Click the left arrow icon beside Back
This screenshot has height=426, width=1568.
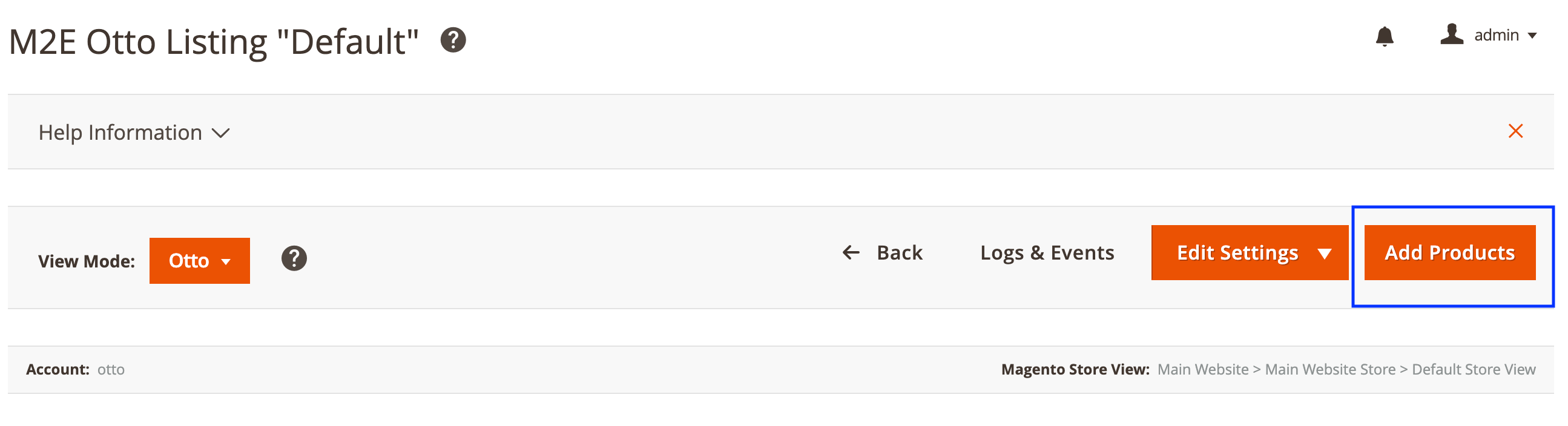pos(851,252)
